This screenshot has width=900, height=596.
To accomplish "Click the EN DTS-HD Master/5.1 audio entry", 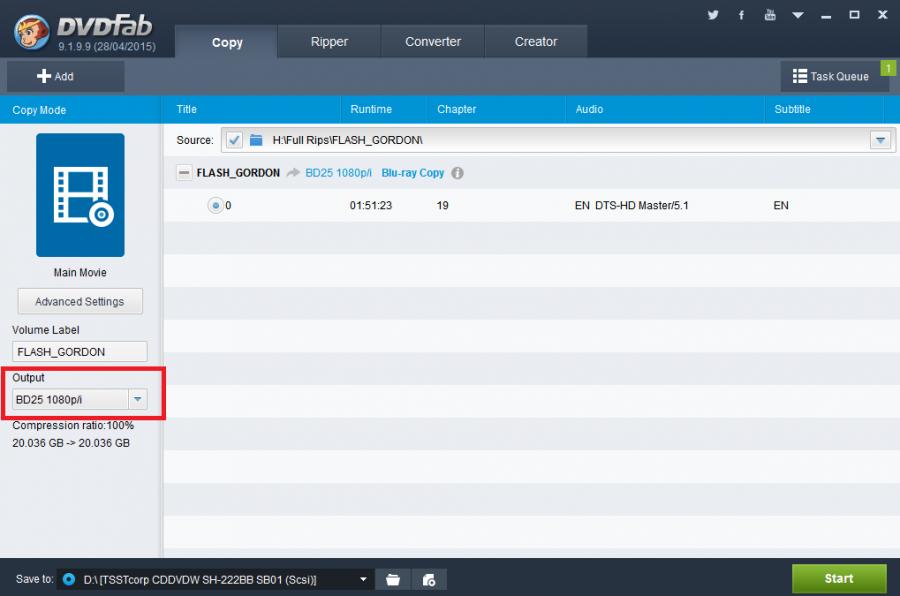I will 631,206.
